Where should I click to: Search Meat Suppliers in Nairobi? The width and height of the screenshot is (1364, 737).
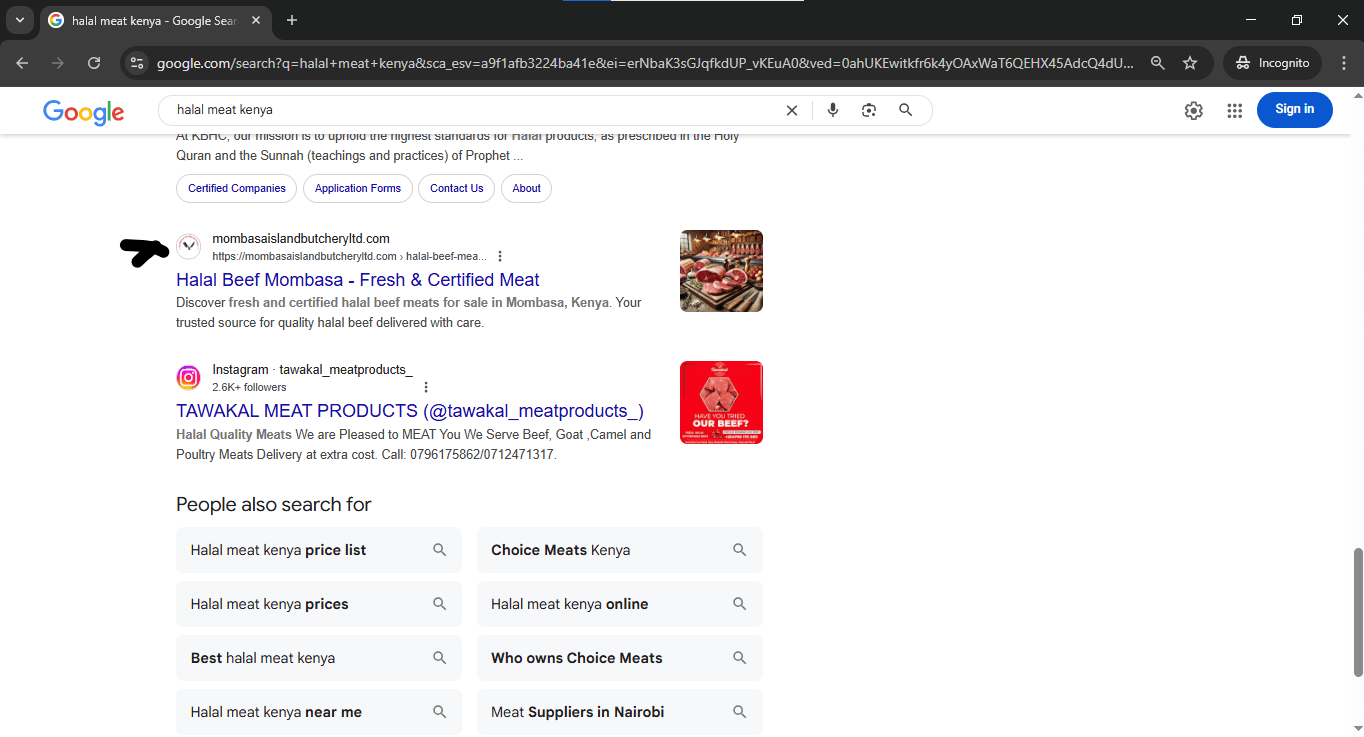[x=620, y=712]
